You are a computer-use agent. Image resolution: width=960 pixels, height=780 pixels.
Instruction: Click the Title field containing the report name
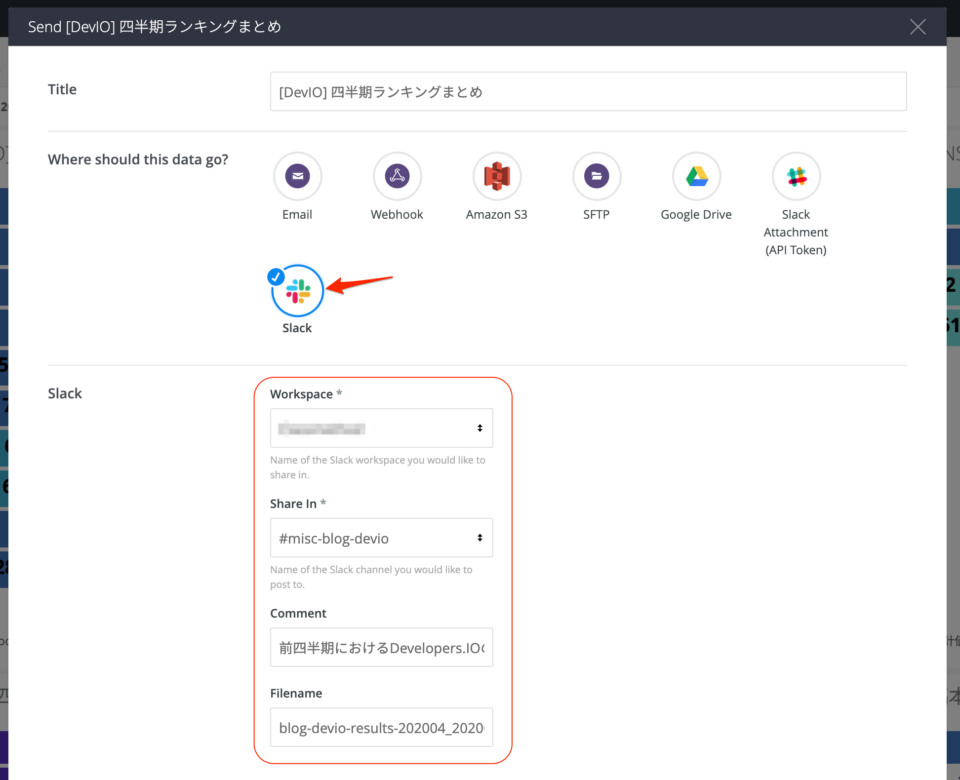tap(588, 90)
